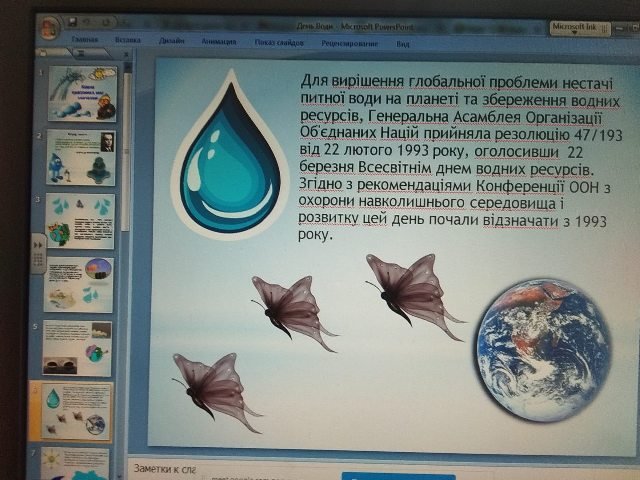This screenshot has width=640, height=480.
Task: Click the Undo arrow in quick access toolbar
Action: (x=87, y=22)
